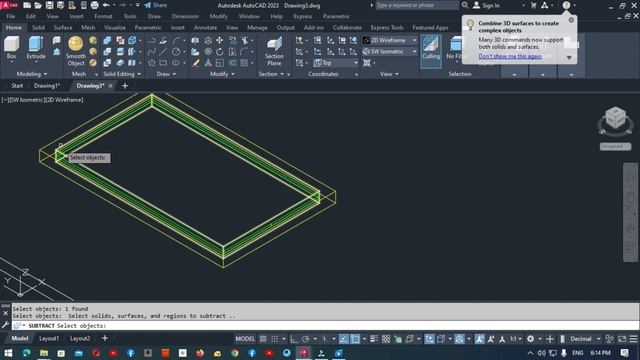Toggle Polar tracking in status bar
This screenshot has height=360, width=640.
(x=306, y=339)
